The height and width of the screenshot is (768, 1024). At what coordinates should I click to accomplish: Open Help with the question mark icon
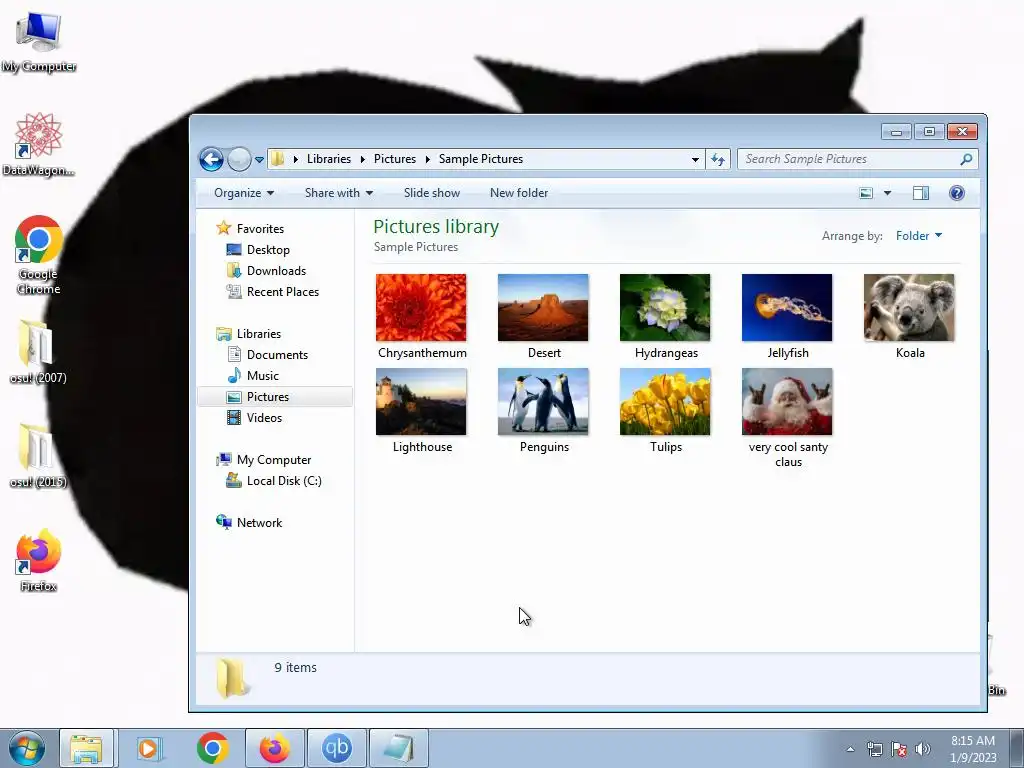point(957,193)
